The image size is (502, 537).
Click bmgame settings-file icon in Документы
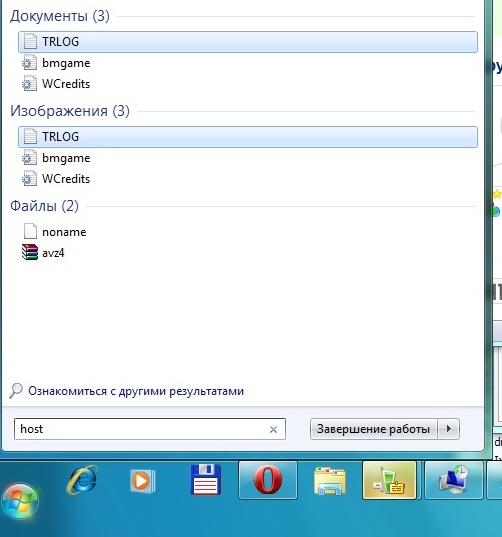coord(29,63)
